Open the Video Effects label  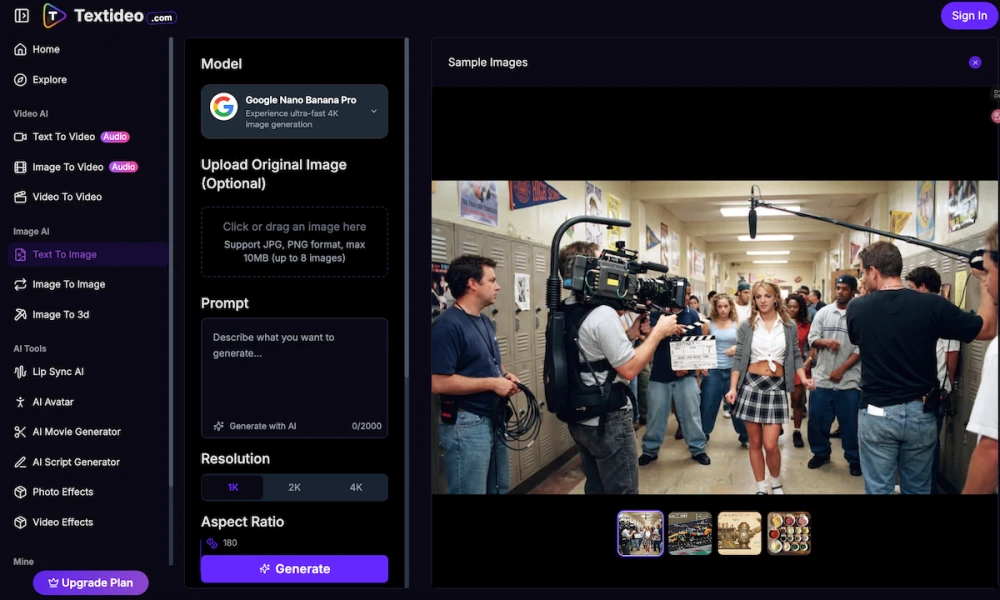coord(62,522)
